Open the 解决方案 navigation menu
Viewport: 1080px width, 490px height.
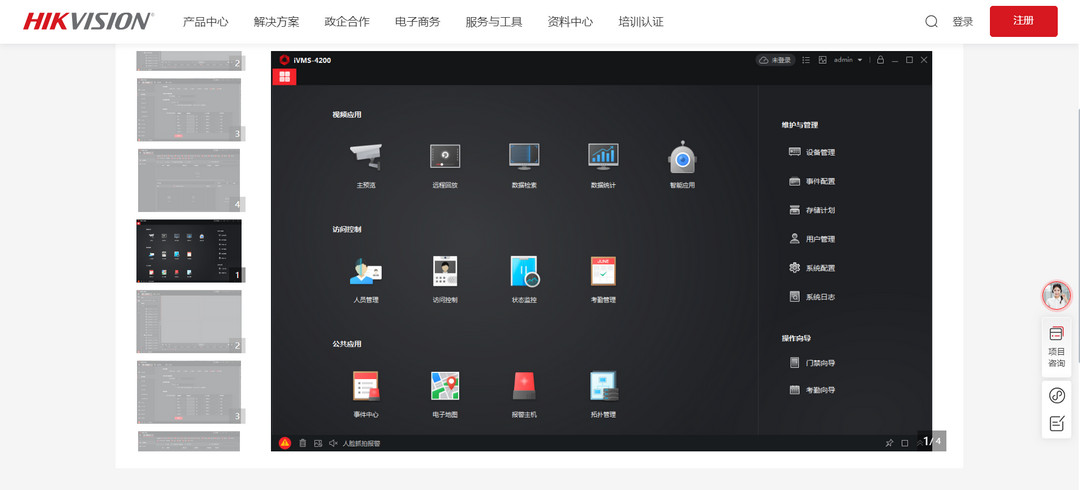pos(276,21)
